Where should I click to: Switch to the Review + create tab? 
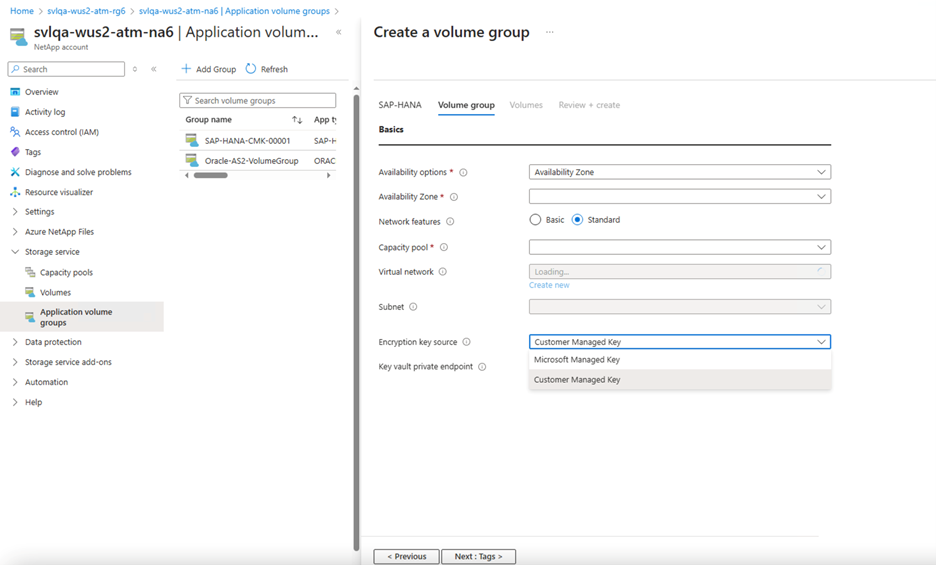(589, 105)
